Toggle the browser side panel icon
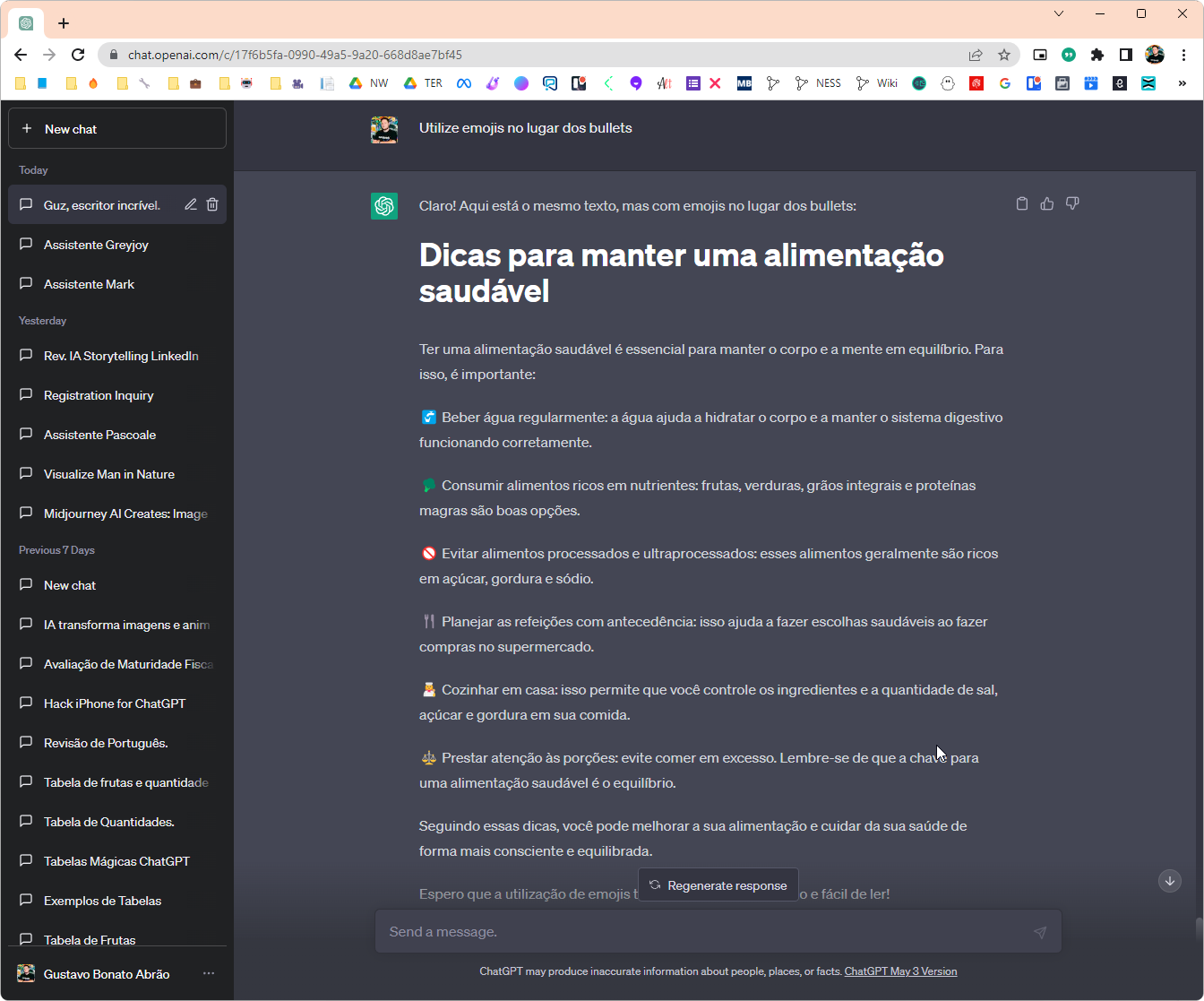Viewport: 1204px width, 1001px height. click(x=1126, y=55)
